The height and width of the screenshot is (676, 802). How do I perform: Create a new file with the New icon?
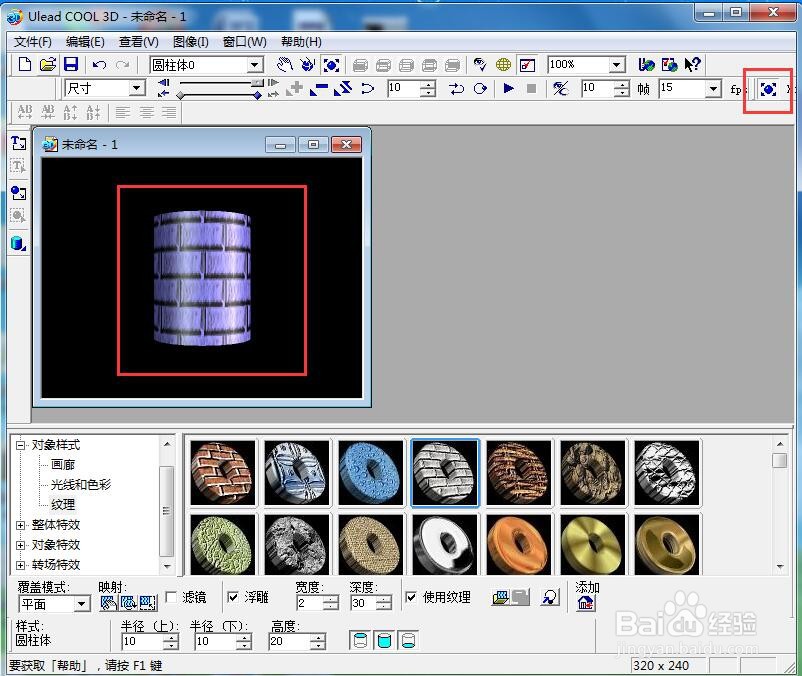[x=25, y=64]
